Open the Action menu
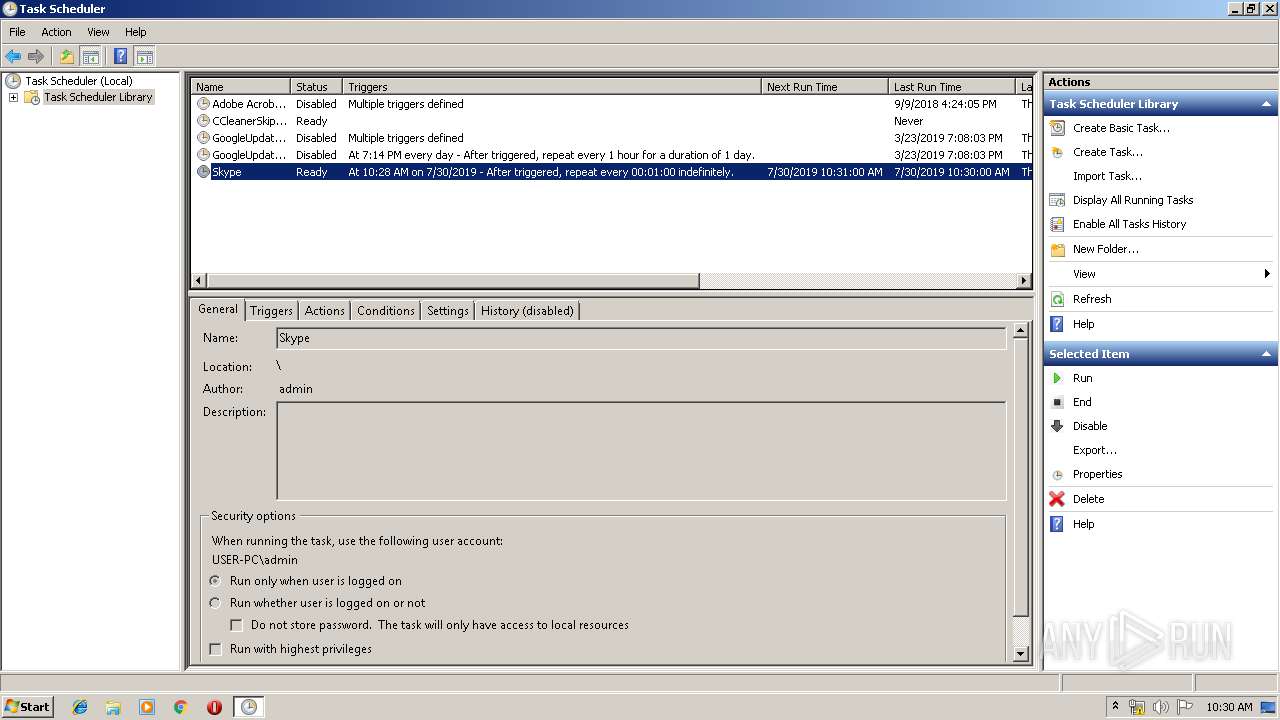 click(56, 32)
